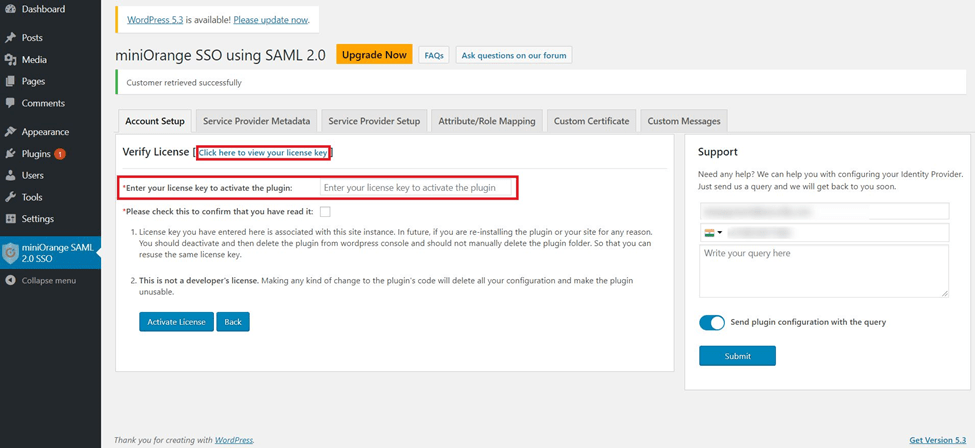Open Users menu item
Image resolution: width=975 pixels, height=448 pixels.
point(50,175)
